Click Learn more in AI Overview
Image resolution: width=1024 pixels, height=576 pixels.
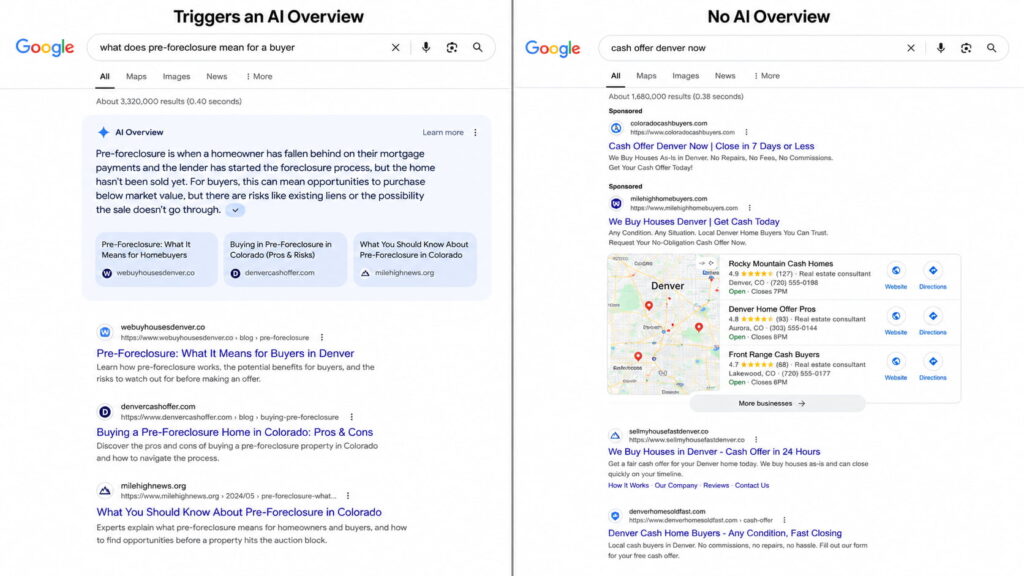pos(443,133)
